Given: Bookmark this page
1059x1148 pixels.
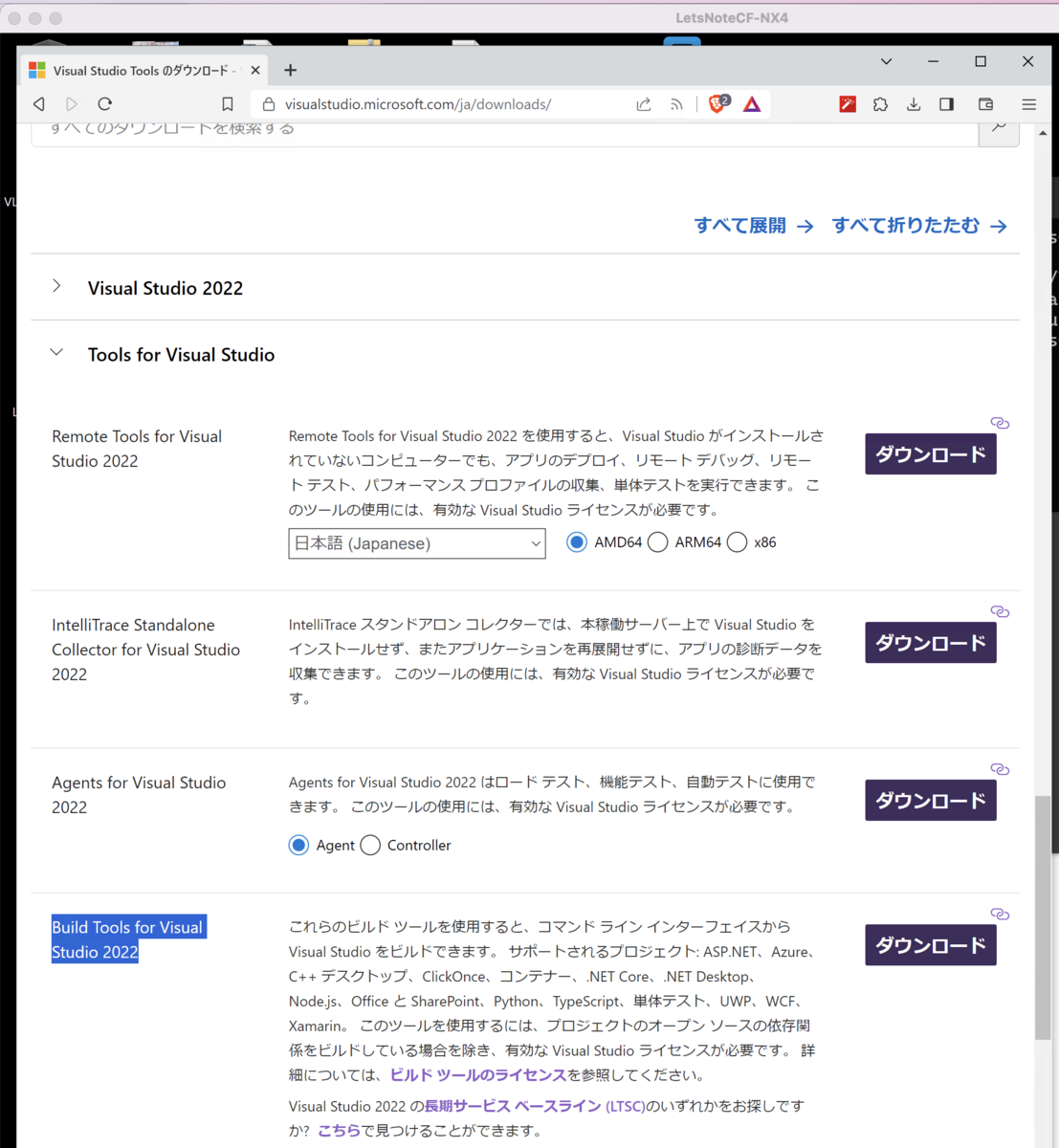Looking at the screenshot, I should [227, 104].
